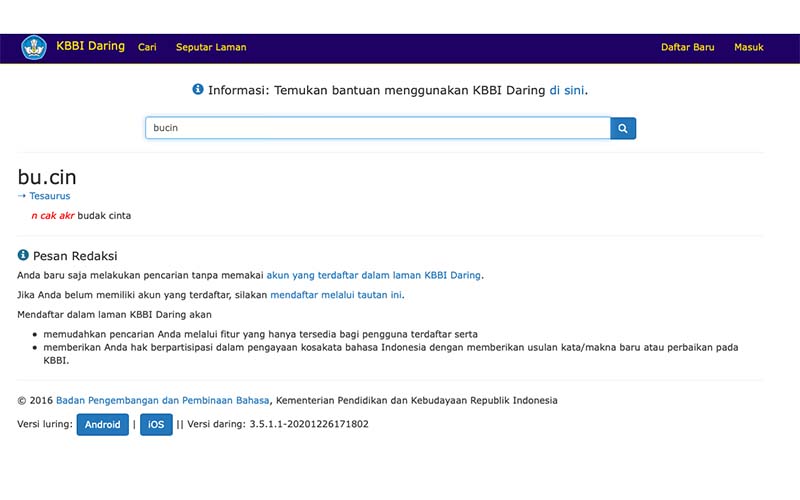Open the KBBI Daring home link
Screen dimensions: 800x500
(x=90, y=46)
